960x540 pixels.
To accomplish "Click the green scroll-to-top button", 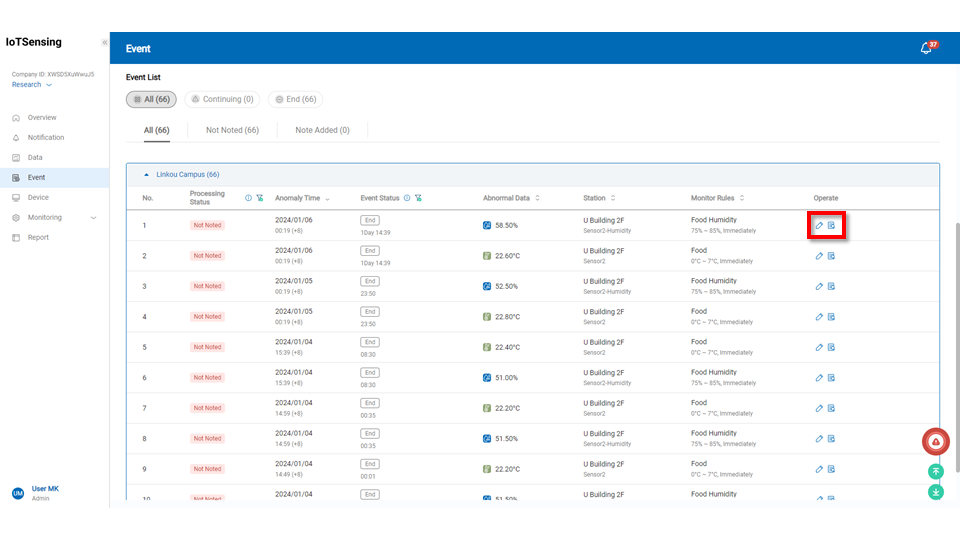I will (936, 471).
